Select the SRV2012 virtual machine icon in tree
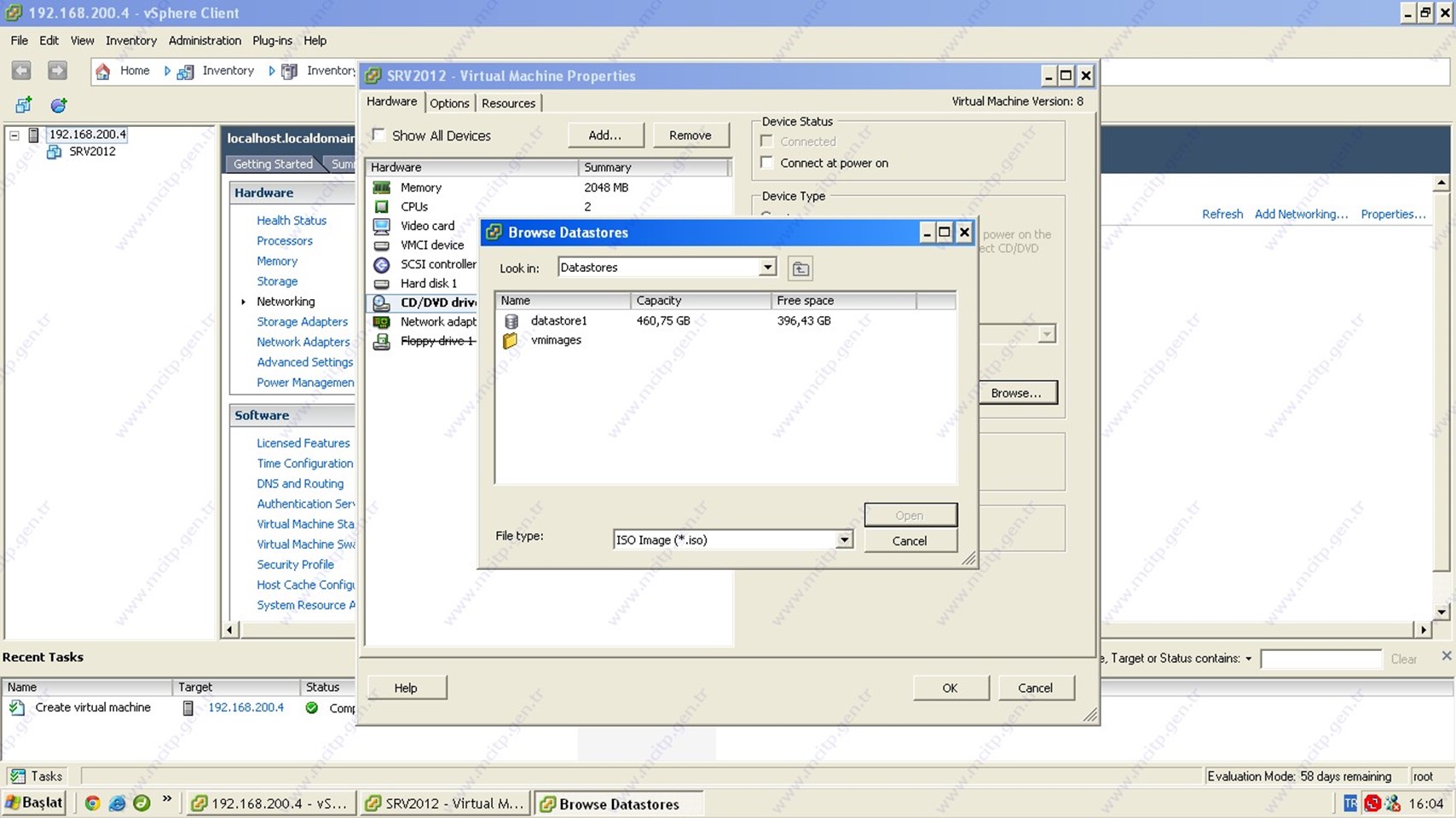This screenshot has height=818, width=1456. click(x=54, y=152)
